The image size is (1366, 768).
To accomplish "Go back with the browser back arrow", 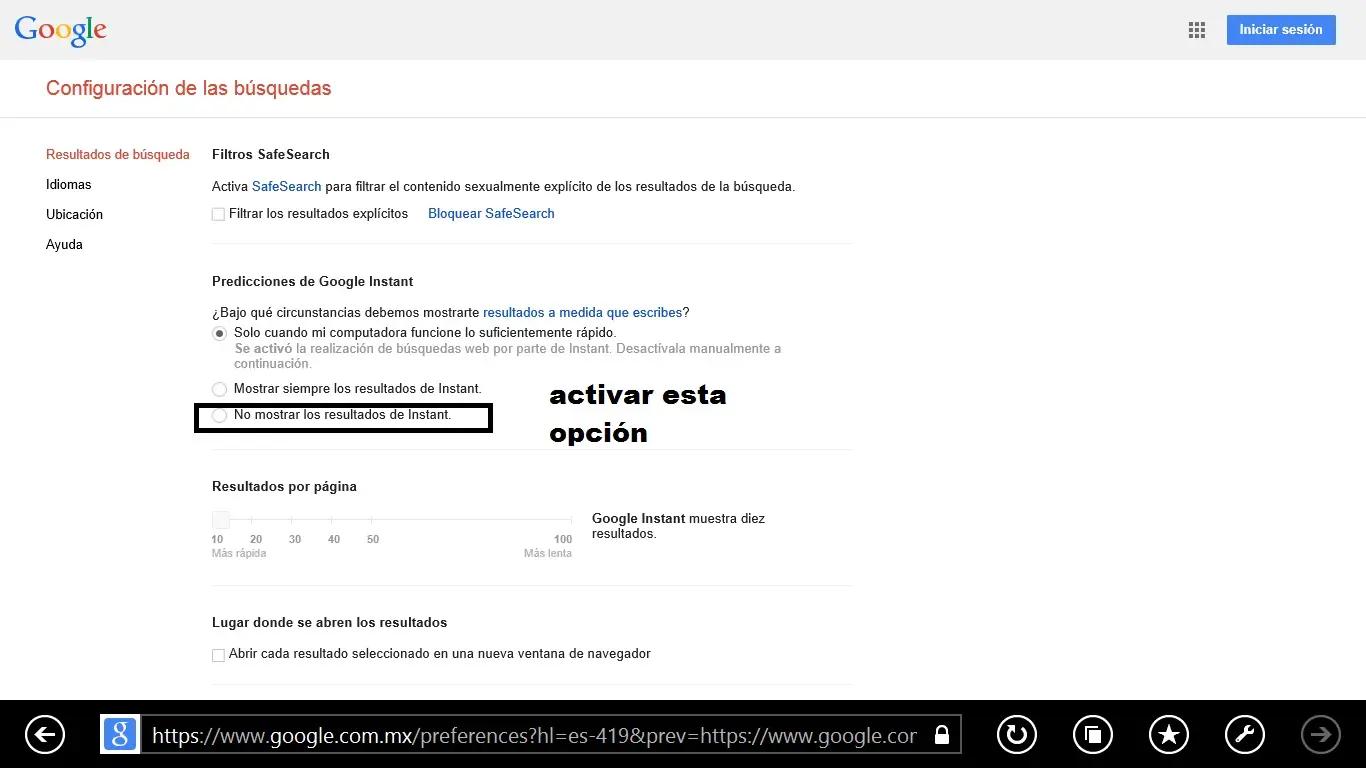I will click(x=45, y=735).
